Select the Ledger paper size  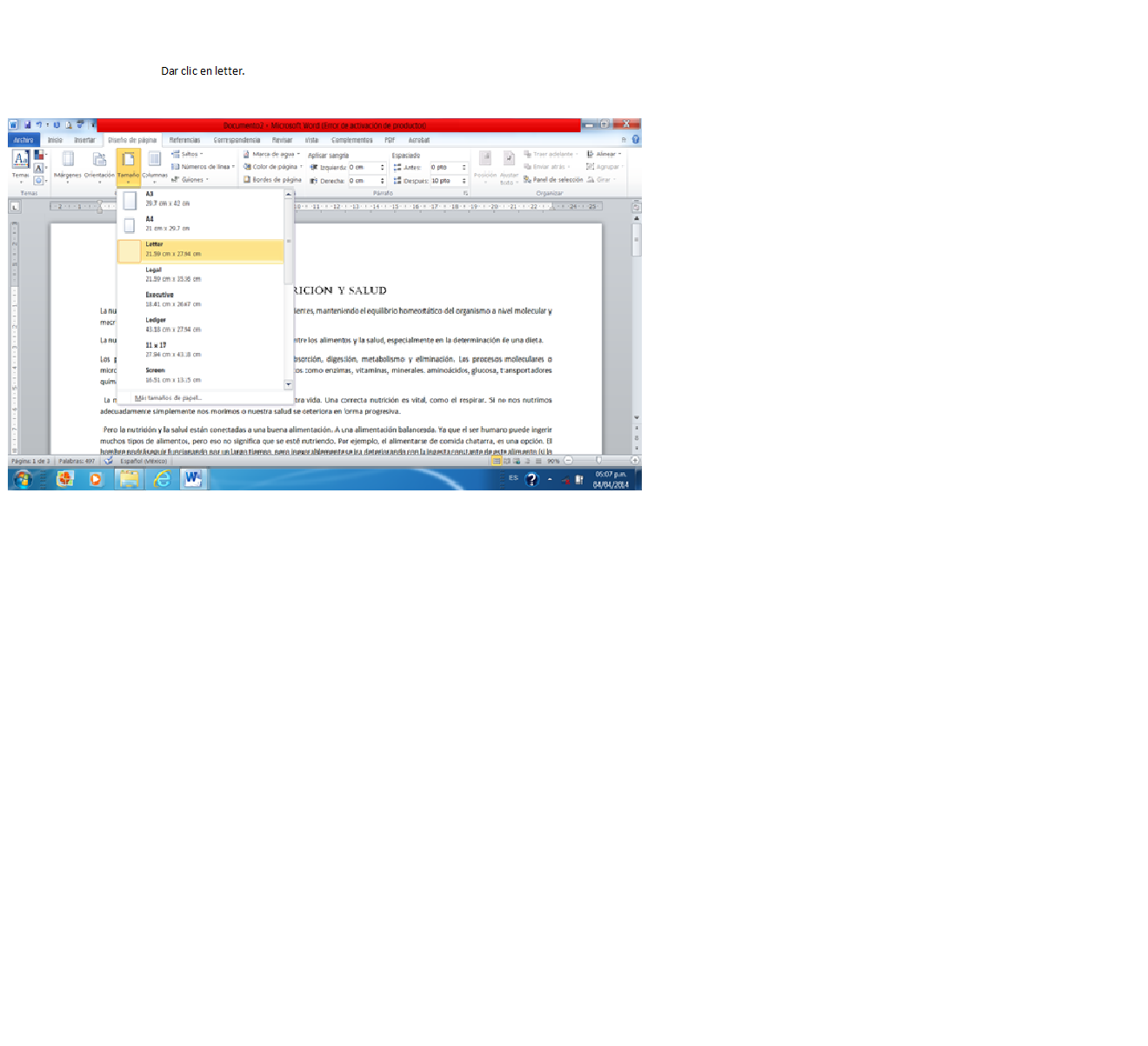[201, 326]
